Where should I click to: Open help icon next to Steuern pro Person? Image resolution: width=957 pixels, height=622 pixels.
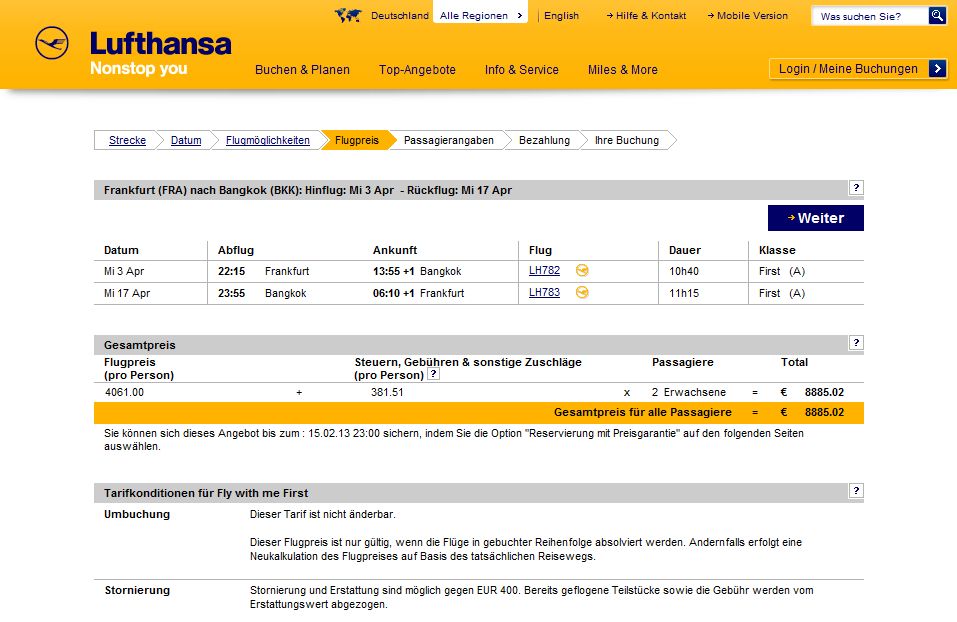pyautogui.click(x=433, y=374)
